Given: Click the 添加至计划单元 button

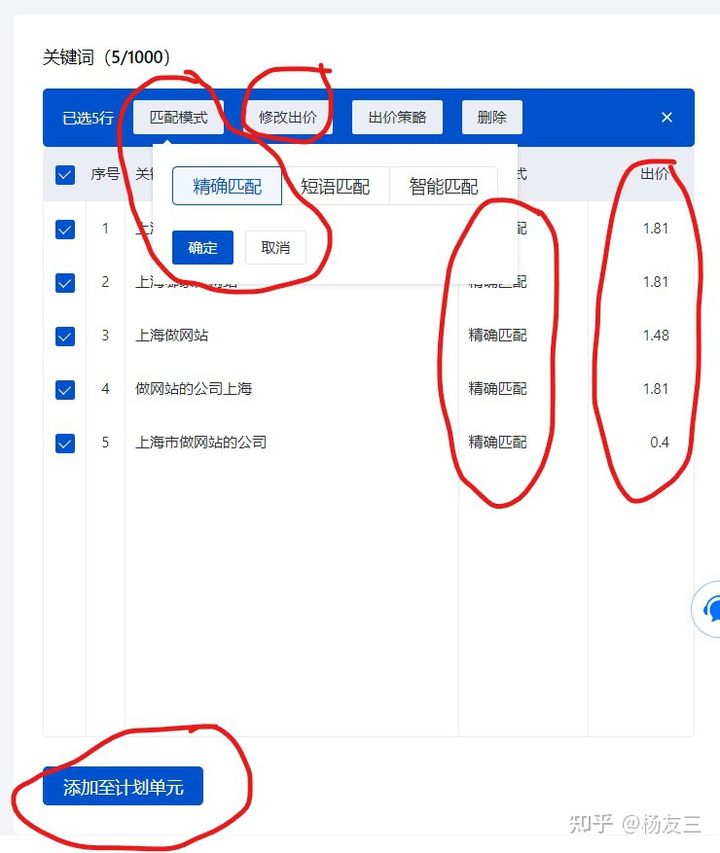Looking at the screenshot, I should pos(123,787).
